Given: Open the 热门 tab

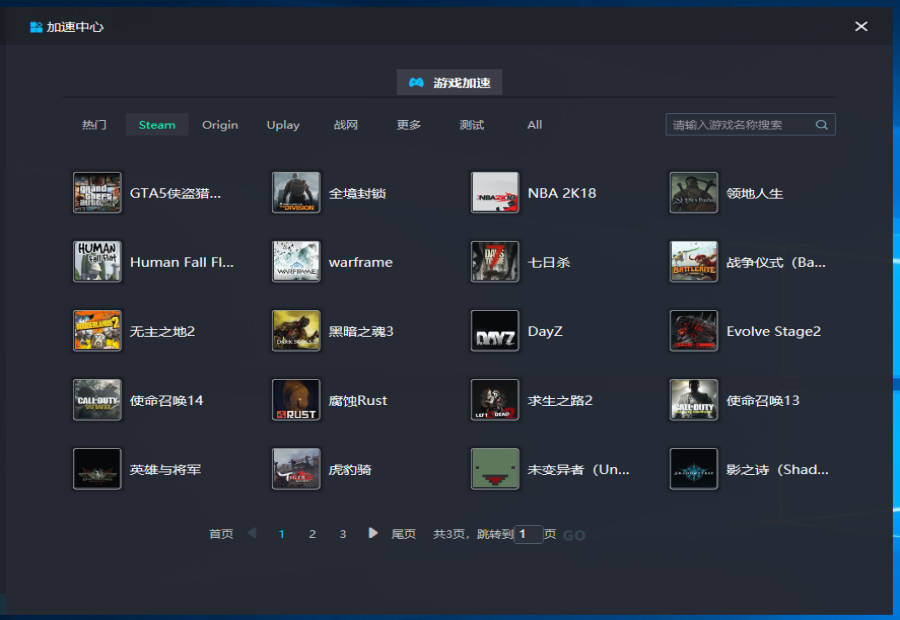Looking at the screenshot, I should tap(94, 125).
